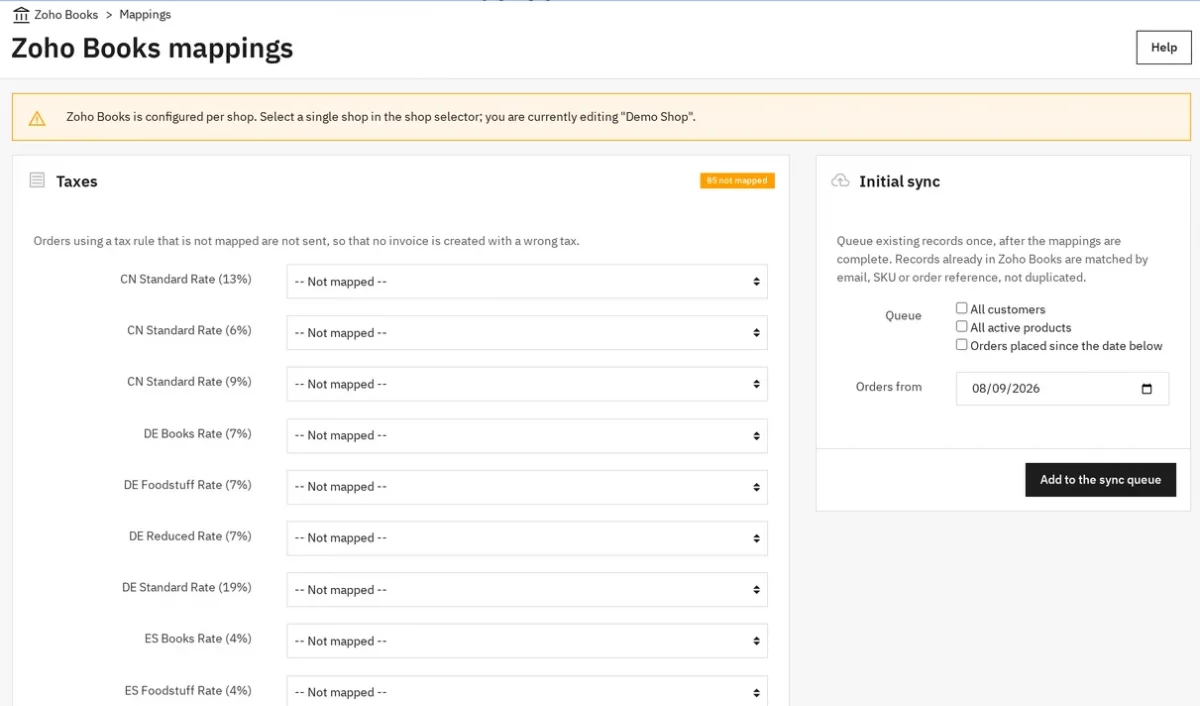This screenshot has width=1200, height=706.
Task: Open the CN Standard Rate (9%) dropdown
Action: pyautogui.click(x=527, y=384)
